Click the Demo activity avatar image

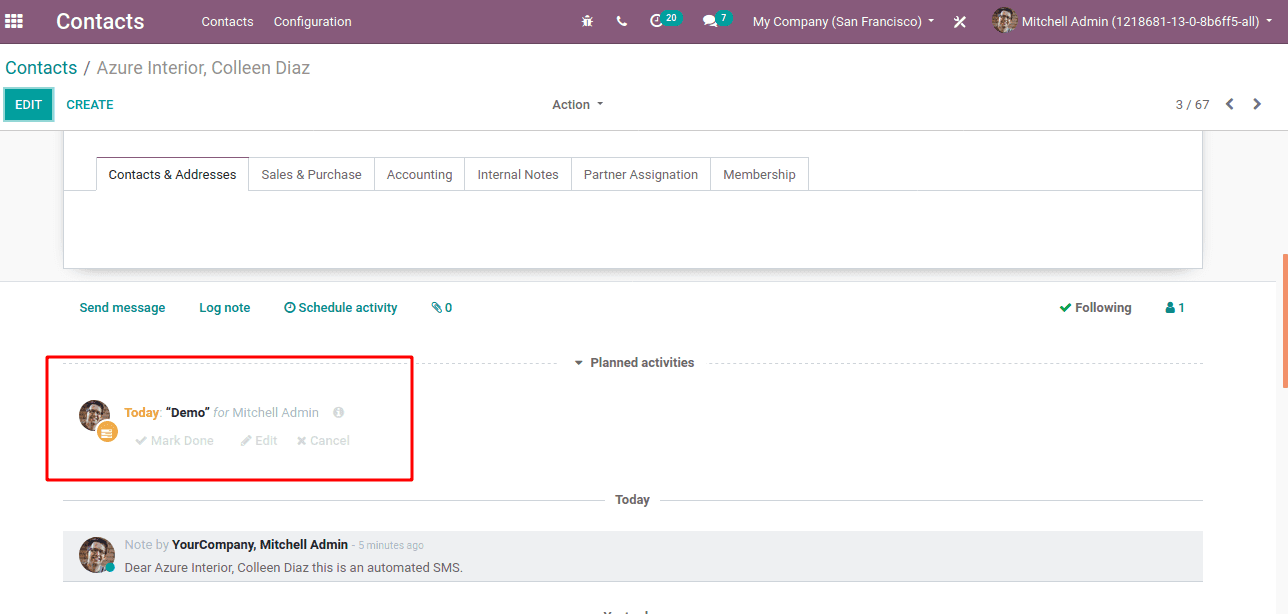(x=95, y=416)
